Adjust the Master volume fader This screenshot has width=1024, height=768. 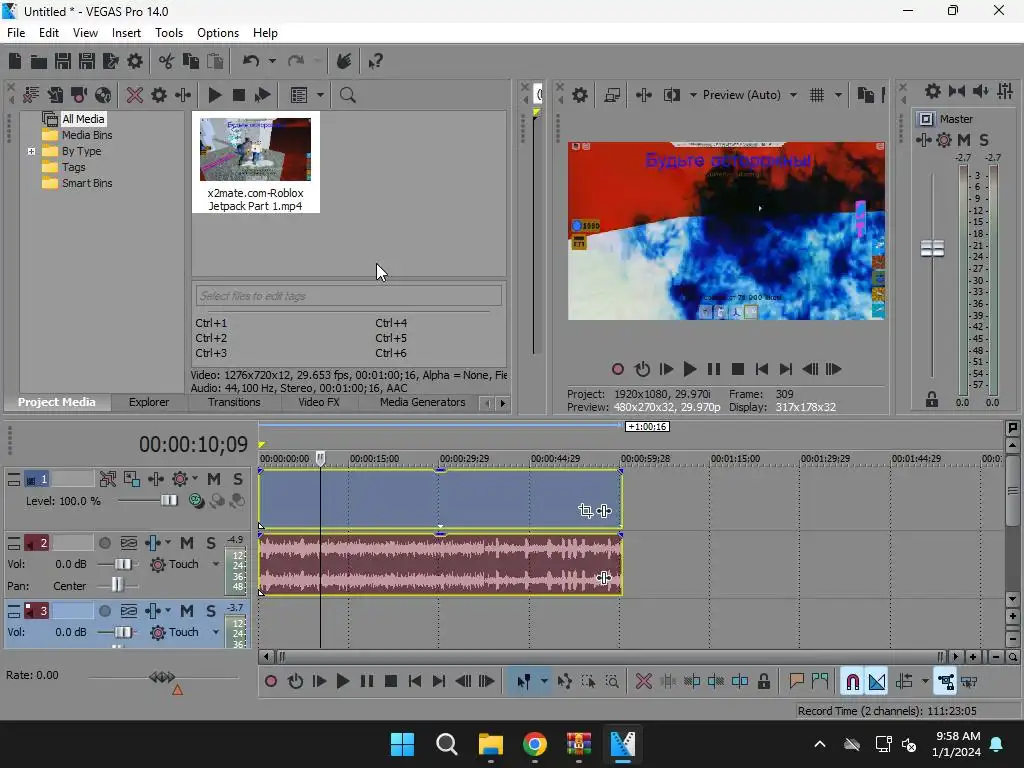932,249
